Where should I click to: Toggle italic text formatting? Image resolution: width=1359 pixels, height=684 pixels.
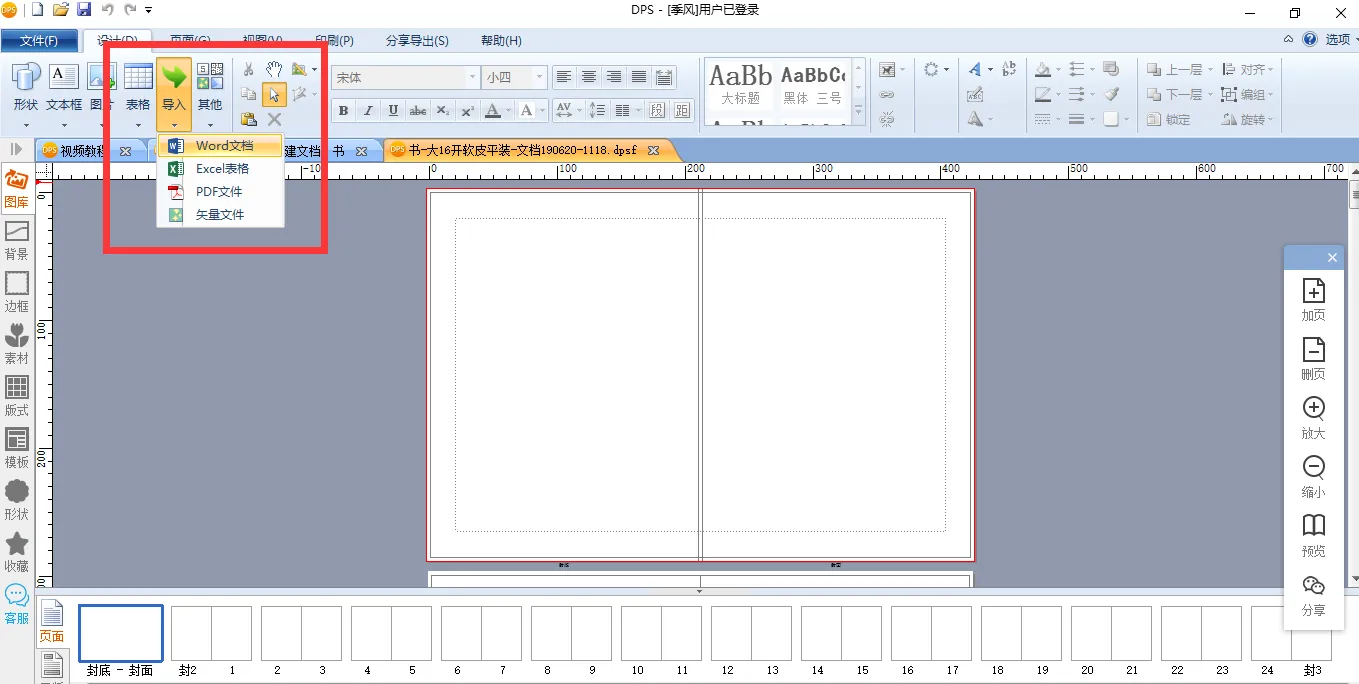coord(368,111)
